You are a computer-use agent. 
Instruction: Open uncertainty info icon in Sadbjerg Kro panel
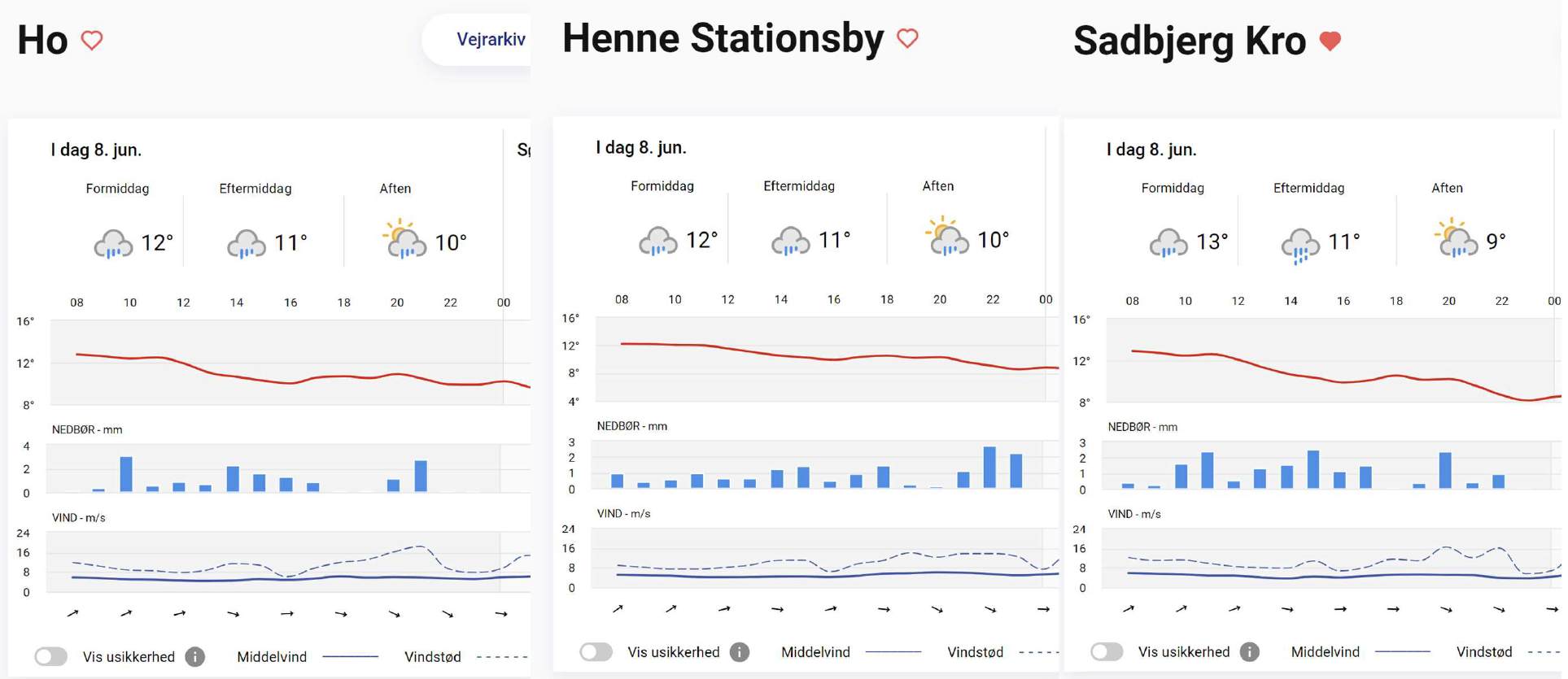[x=1250, y=651]
